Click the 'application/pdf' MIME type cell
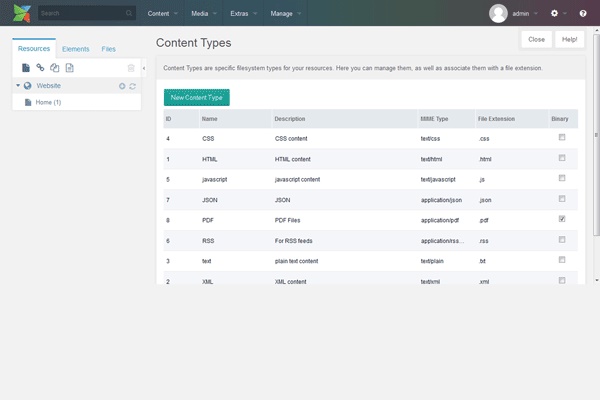The height and width of the screenshot is (400, 600). point(440,220)
